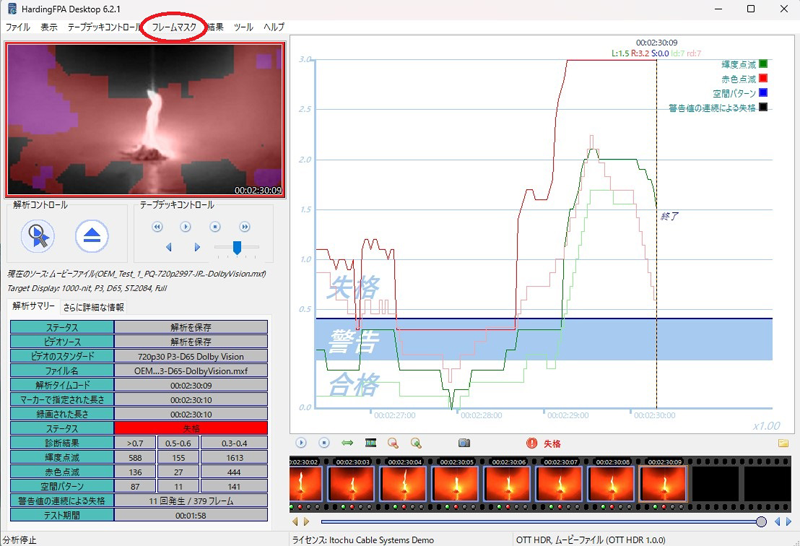Click the gold previous-marker arrow under filmstrip
Viewport: 800px width, 546px height.
coord(295,522)
